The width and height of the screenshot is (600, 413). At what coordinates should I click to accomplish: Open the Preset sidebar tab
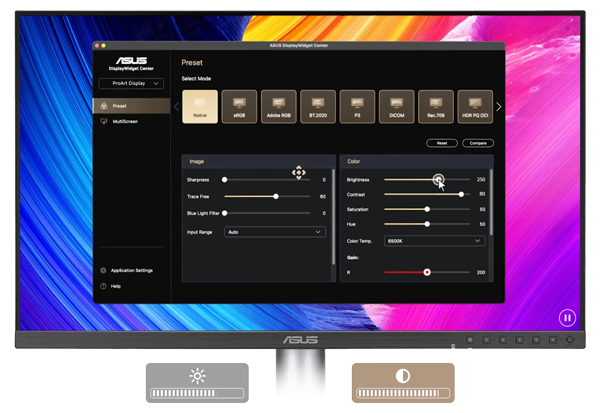[132, 106]
